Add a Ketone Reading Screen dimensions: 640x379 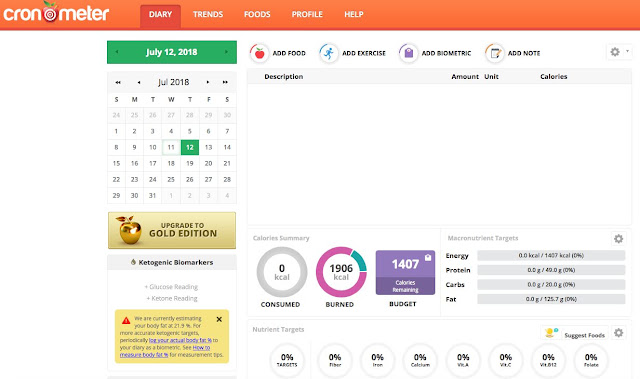[172, 299]
